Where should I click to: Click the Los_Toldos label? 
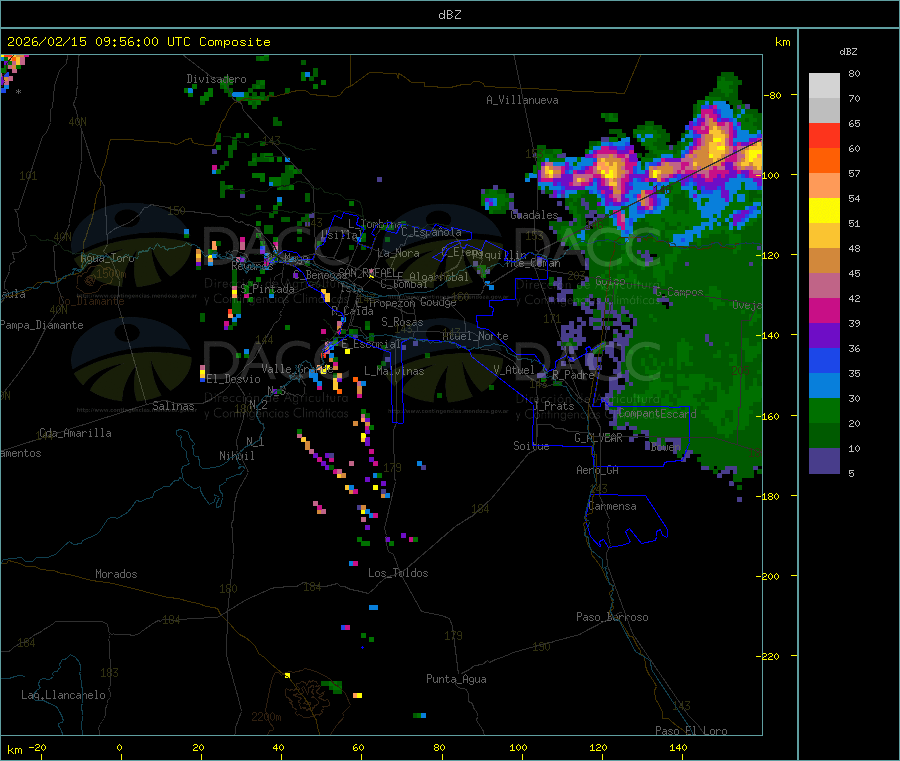[x=398, y=573]
